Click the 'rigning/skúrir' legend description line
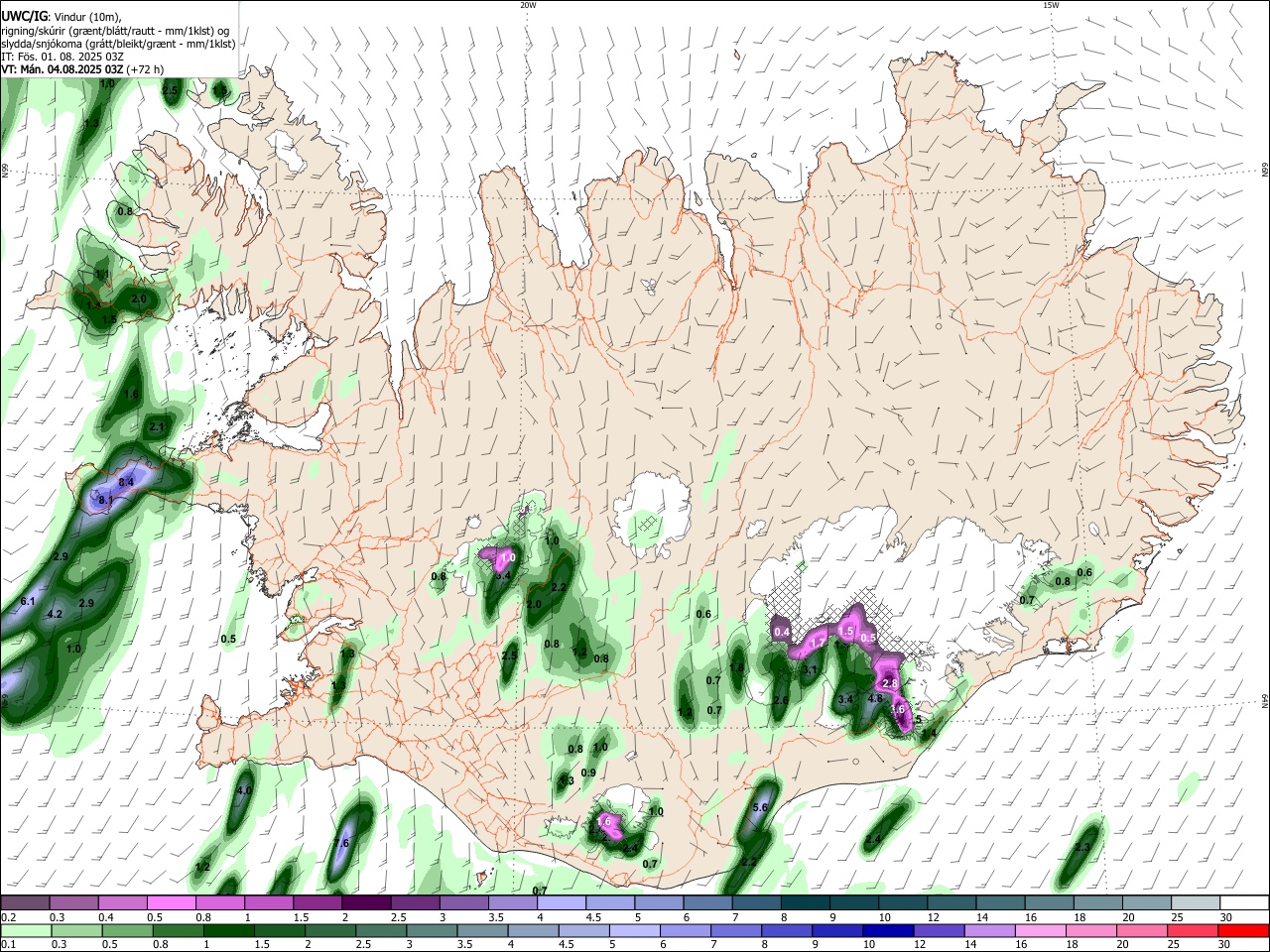 click(115, 31)
